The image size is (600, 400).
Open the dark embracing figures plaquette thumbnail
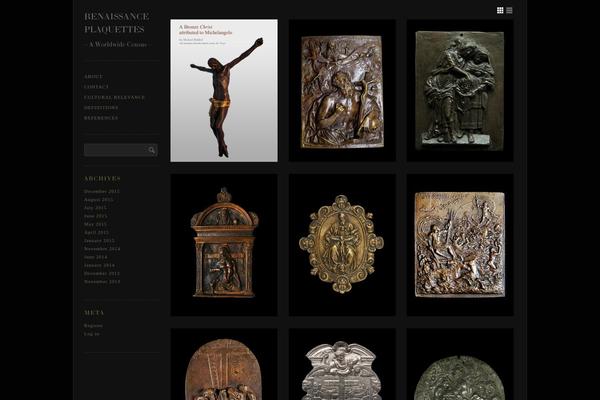[460, 91]
